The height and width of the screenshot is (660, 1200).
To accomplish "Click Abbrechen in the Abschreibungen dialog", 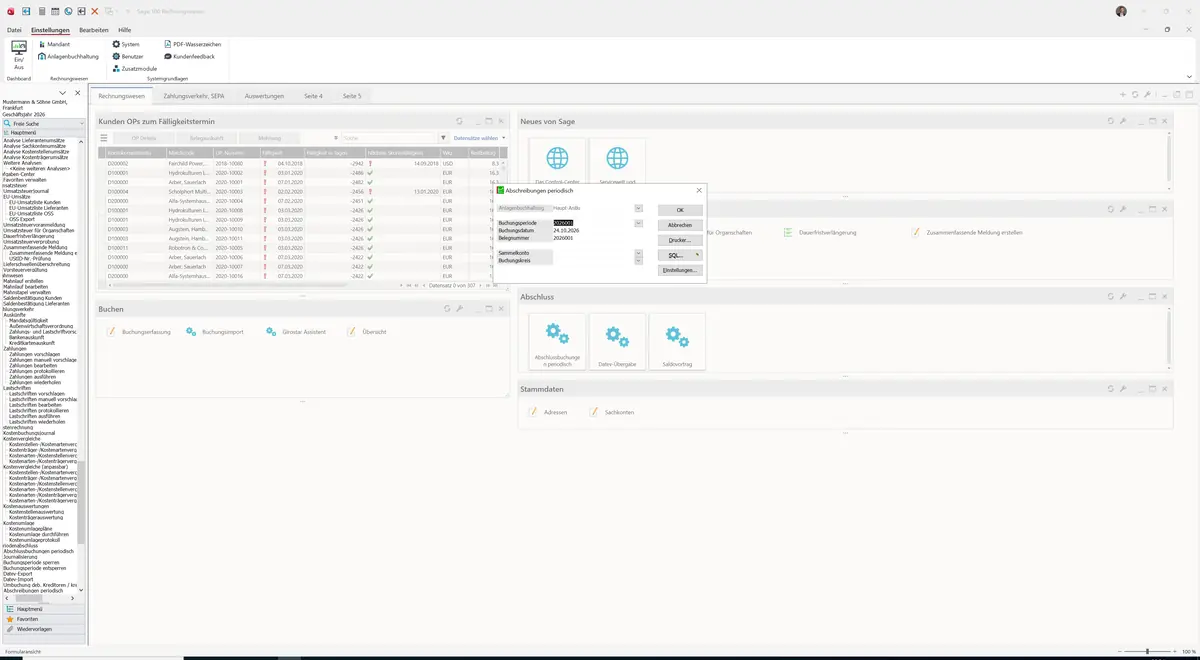I will click(680, 225).
